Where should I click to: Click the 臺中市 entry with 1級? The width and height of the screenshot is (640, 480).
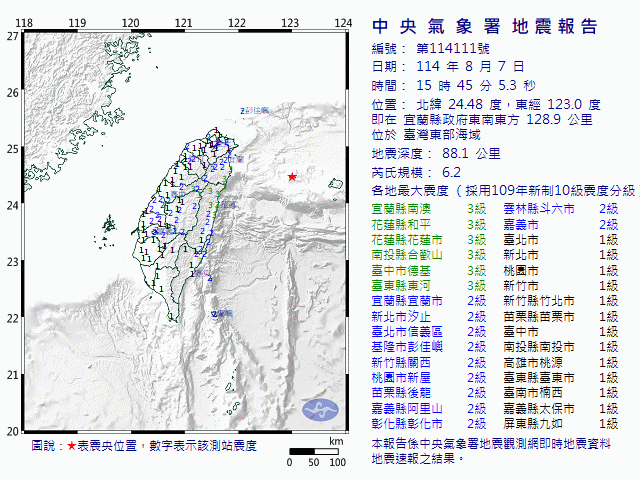[521, 332]
